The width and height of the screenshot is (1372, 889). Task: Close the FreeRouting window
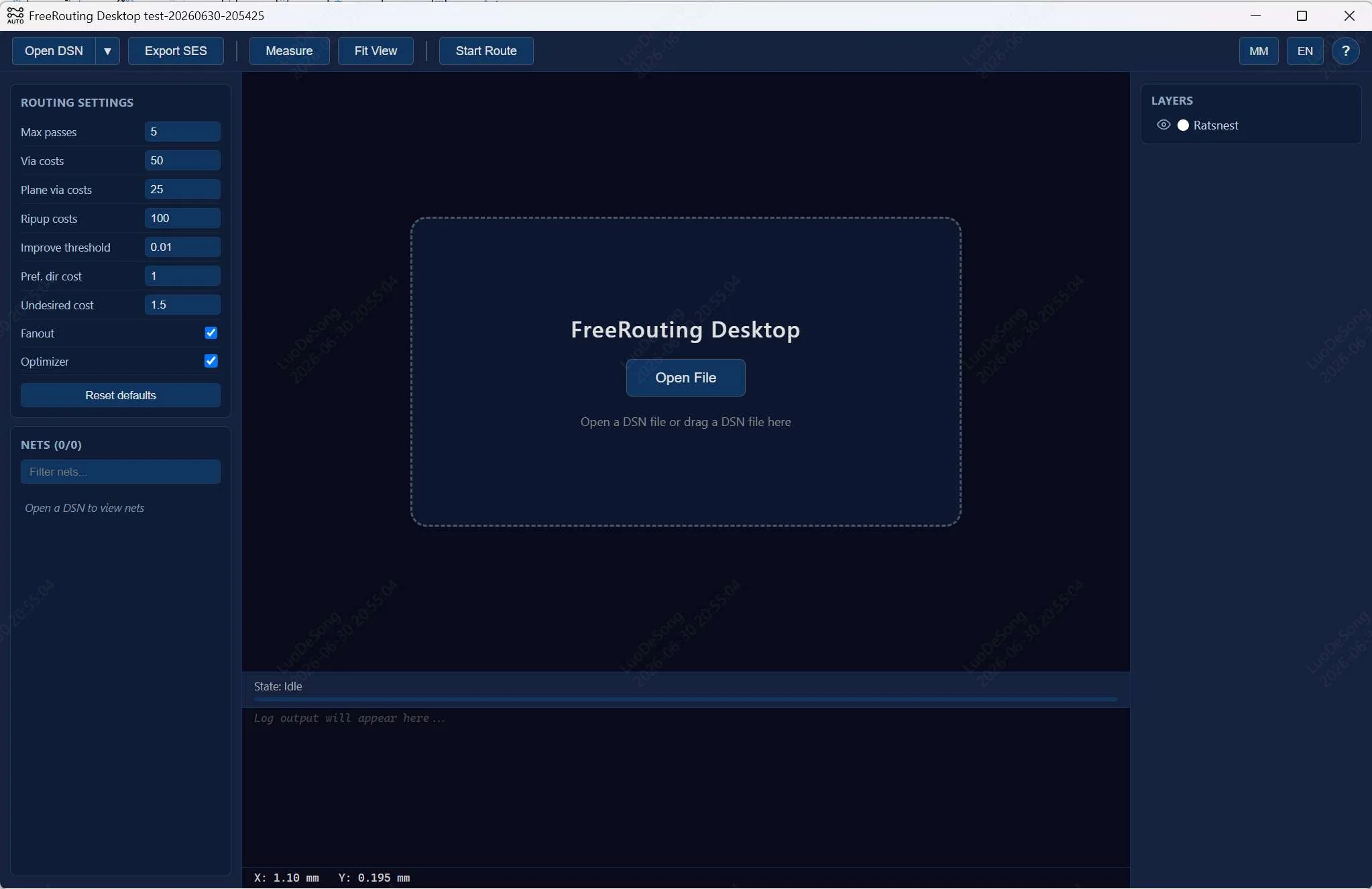pyautogui.click(x=1349, y=15)
